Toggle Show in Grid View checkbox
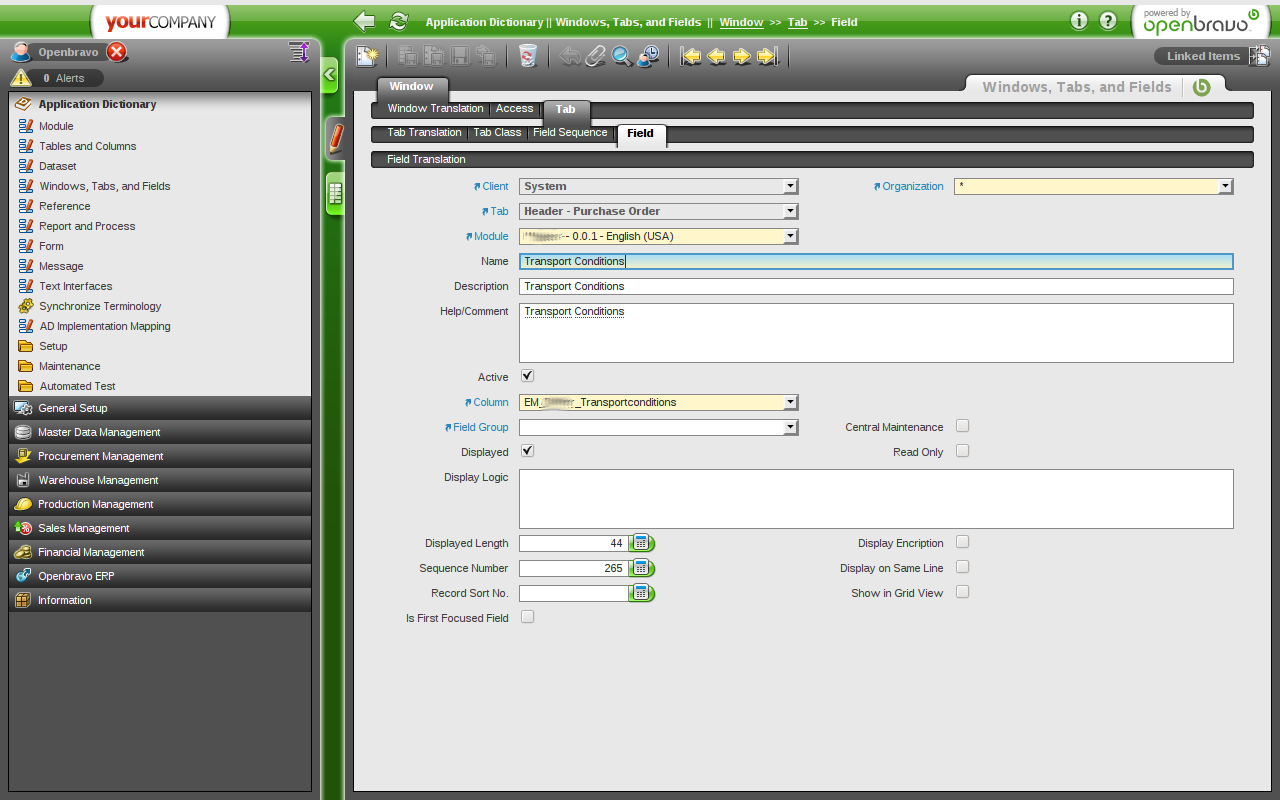This screenshot has height=800, width=1280. 962,592
